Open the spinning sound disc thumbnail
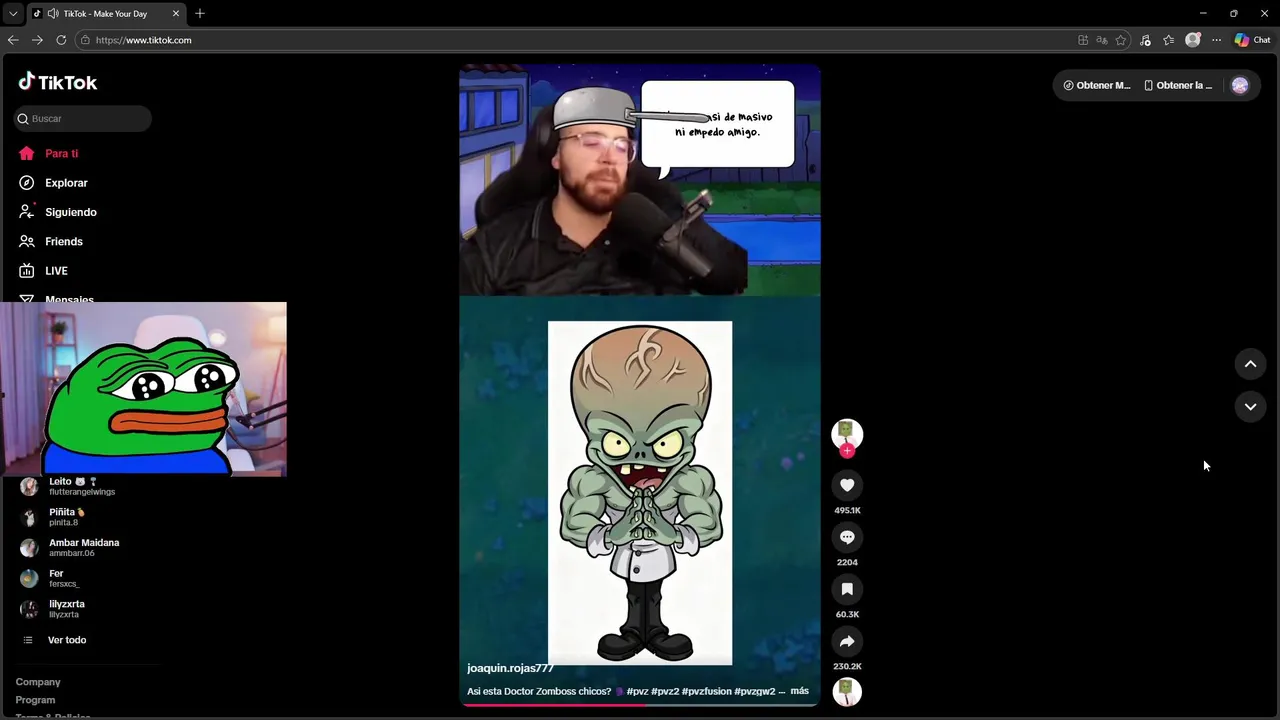The width and height of the screenshot is (1280, 720). 847,691
